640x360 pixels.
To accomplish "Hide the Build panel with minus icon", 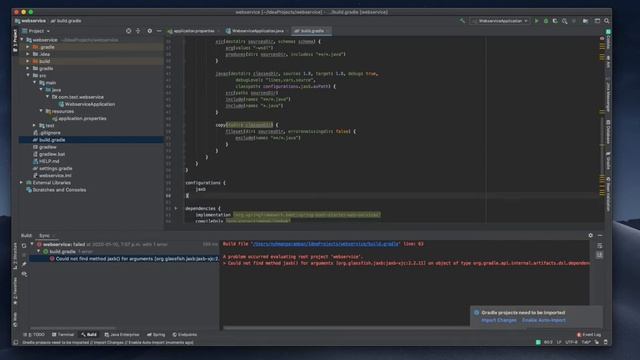I will pyautogui.click(x=600, y=236).
